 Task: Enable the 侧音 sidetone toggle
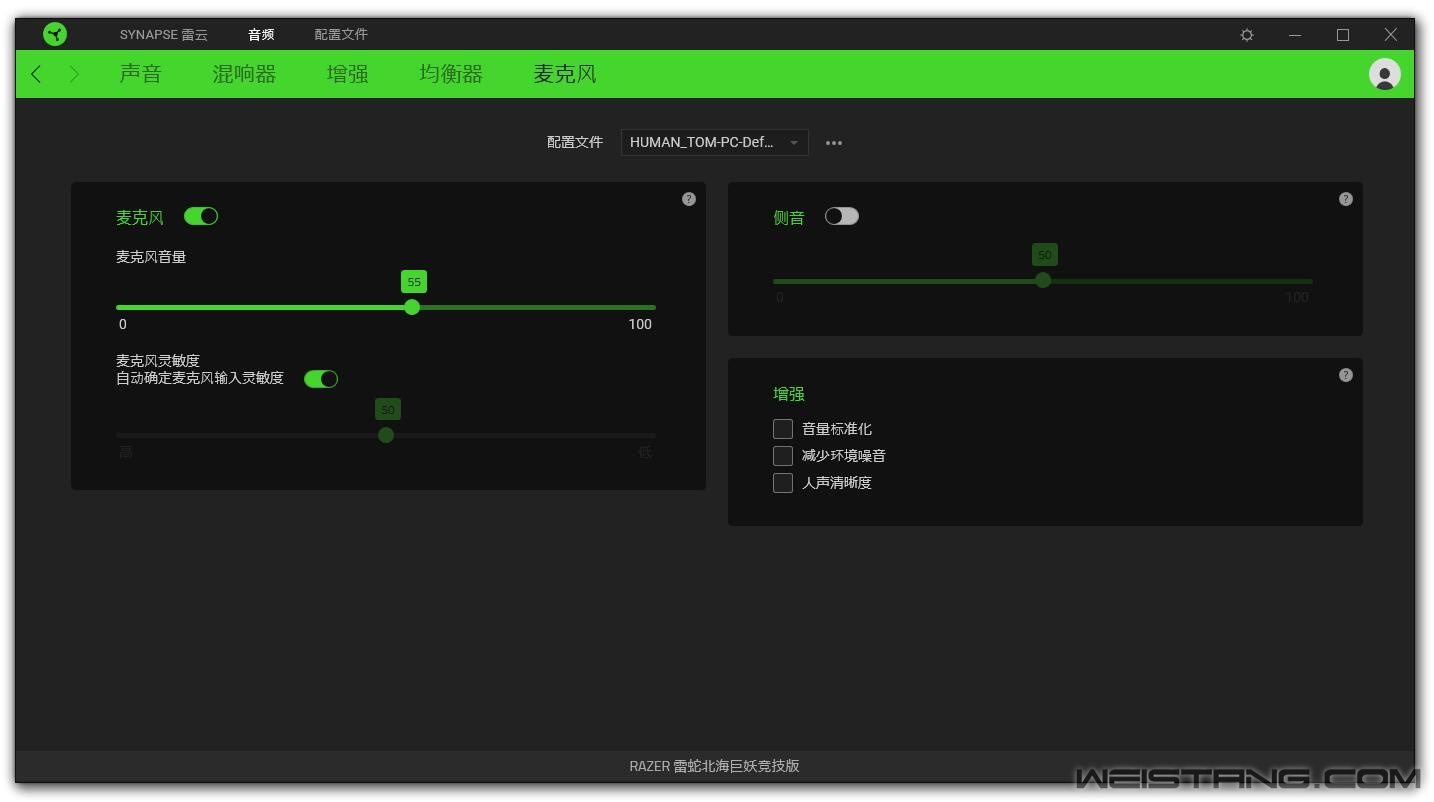[x=841, y=216]
